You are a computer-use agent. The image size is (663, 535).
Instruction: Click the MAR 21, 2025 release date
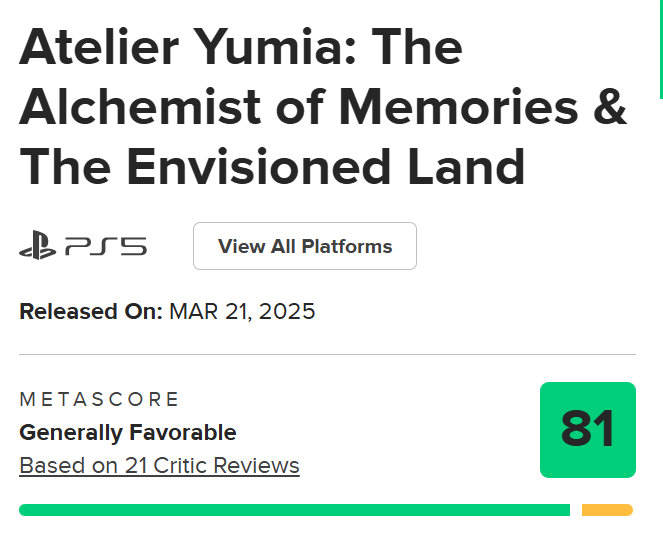(242, 312)
